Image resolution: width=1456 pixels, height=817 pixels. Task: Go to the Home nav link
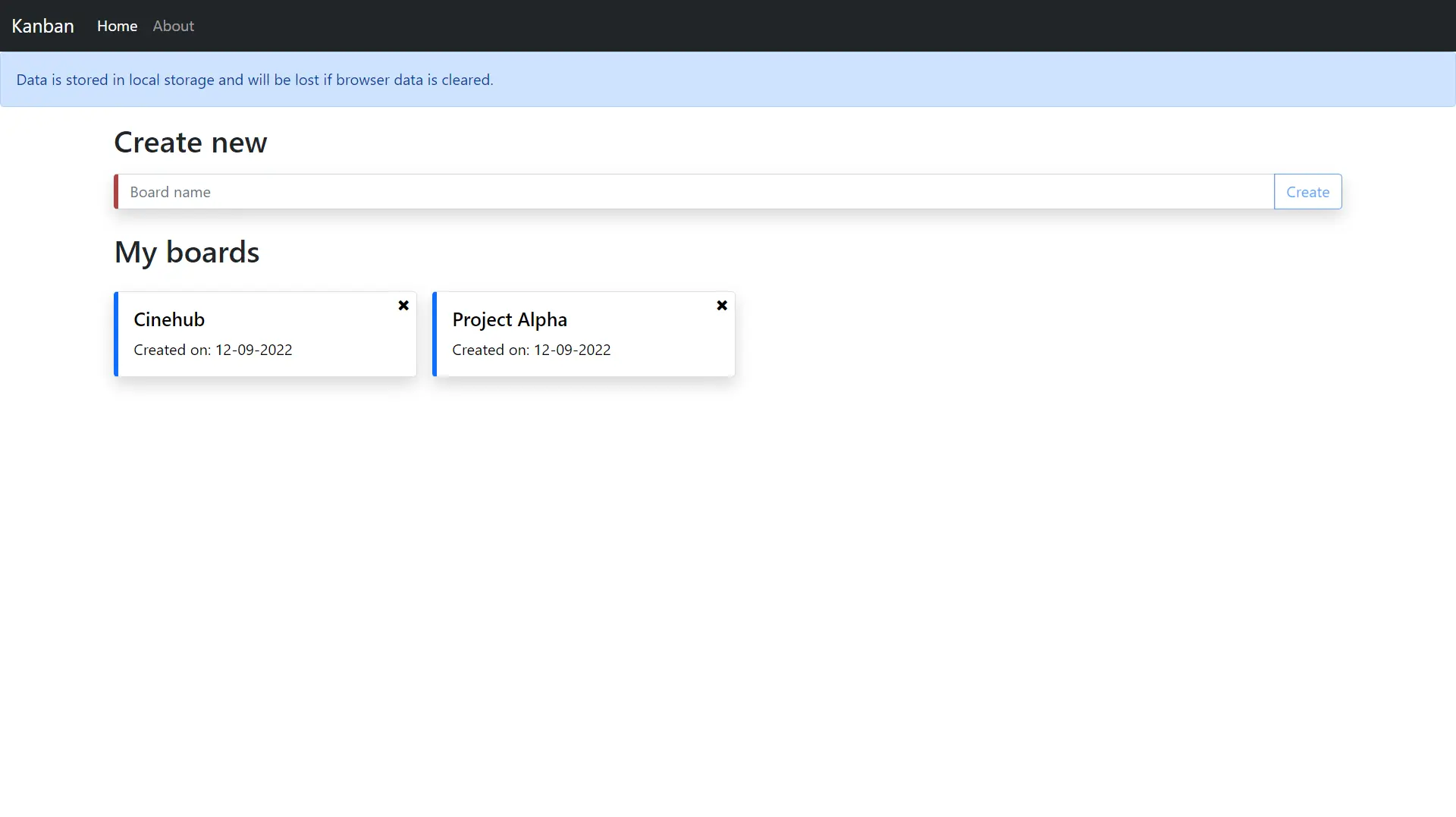(117, 26)
